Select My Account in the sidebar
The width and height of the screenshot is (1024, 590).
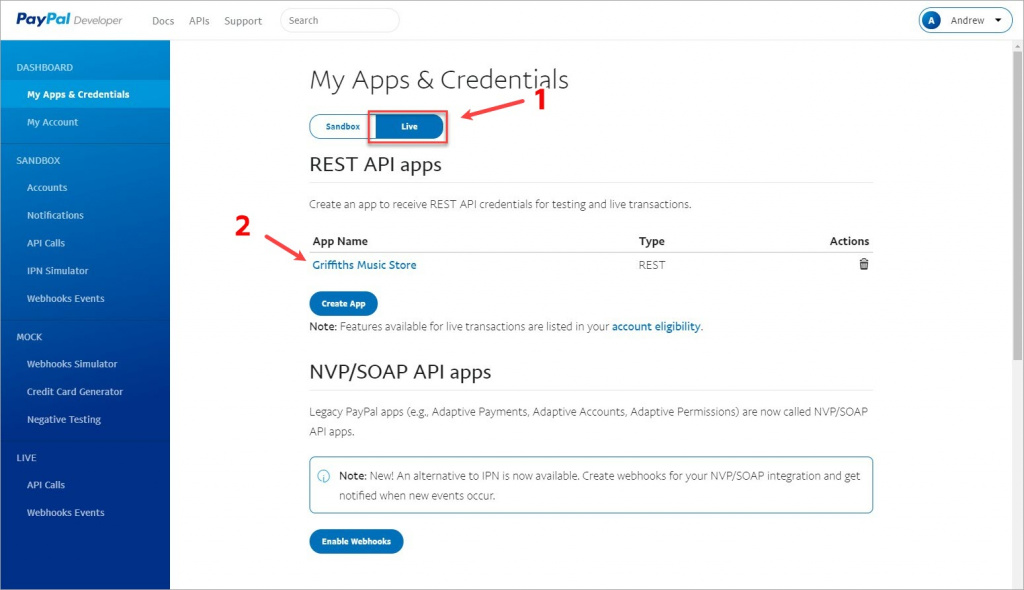pyautogui.click(x=52, y=122)
